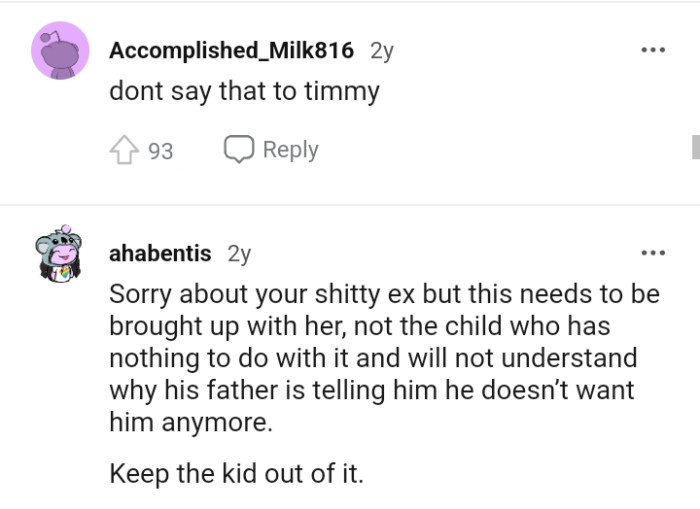Open the ahabentis username link

[160, 253]
